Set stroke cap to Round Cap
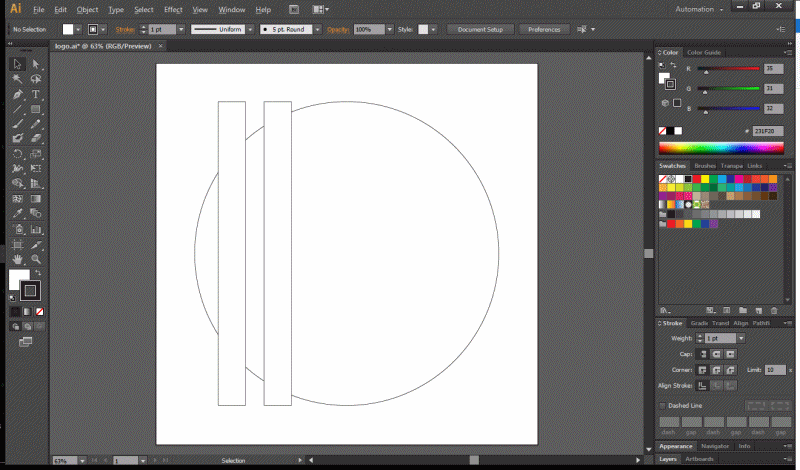The width and height of the screenshot is (800, 470). pos(717,354)
